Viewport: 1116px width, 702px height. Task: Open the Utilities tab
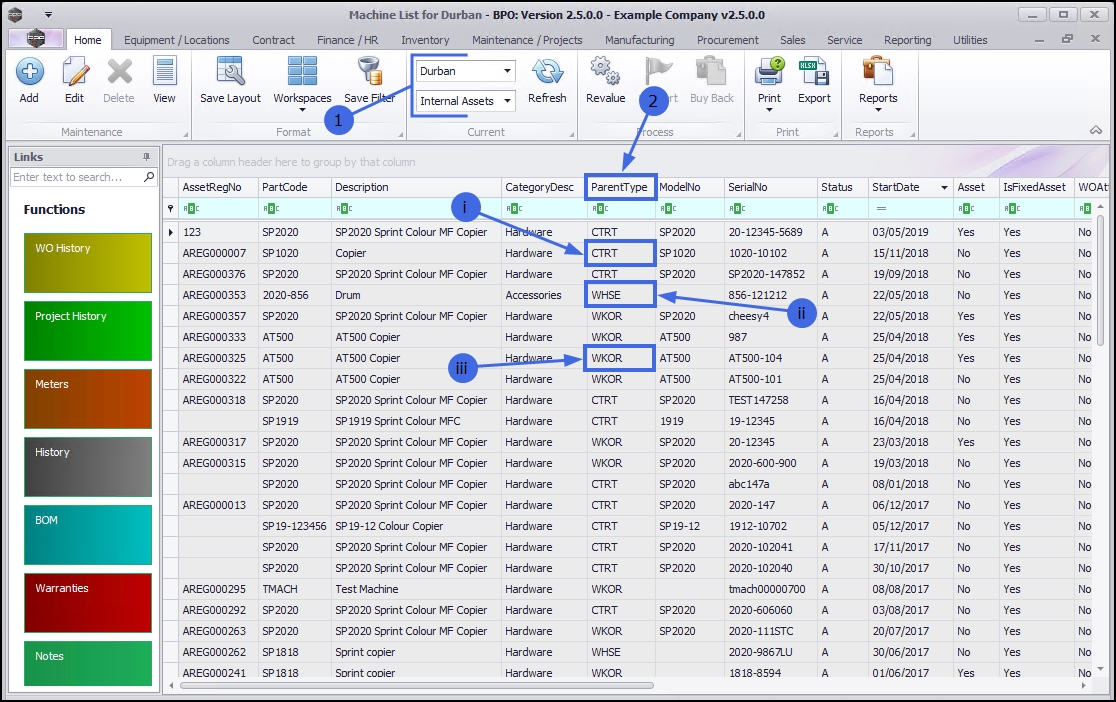[x=970, y=40]
